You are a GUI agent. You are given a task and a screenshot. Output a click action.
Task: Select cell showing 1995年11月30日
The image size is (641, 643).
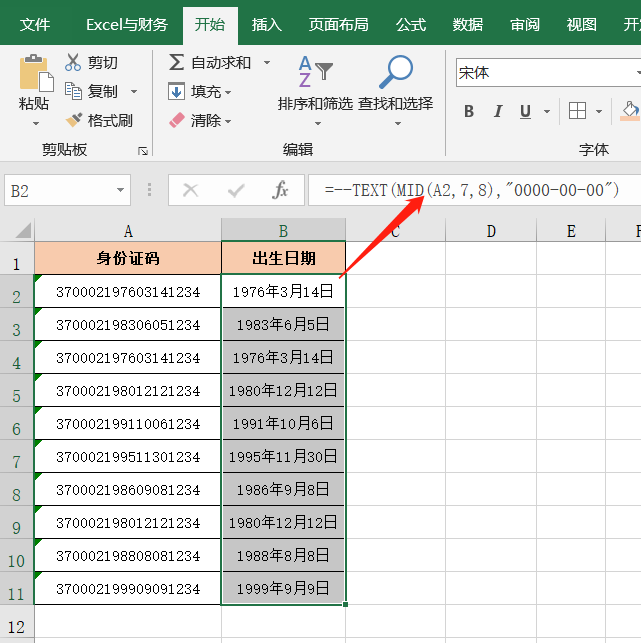click(283, 456)
